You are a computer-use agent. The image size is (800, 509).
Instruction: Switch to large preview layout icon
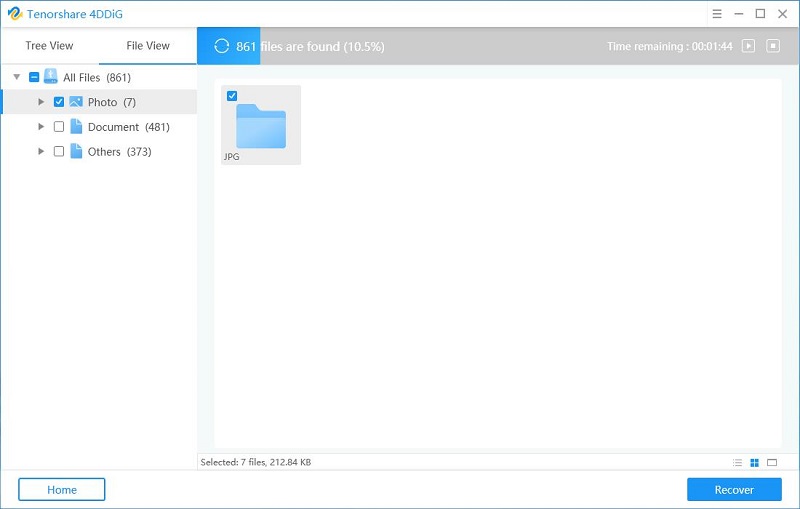772,463
